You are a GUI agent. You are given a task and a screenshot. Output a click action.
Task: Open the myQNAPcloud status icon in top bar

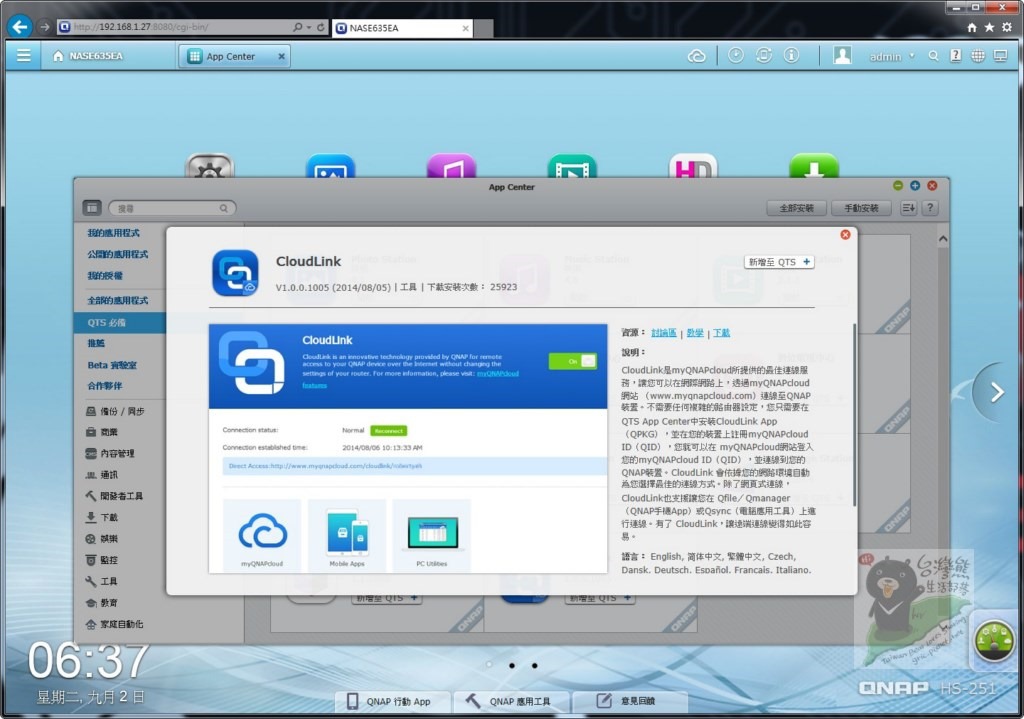pyautogui.click(x=696, y=56)
